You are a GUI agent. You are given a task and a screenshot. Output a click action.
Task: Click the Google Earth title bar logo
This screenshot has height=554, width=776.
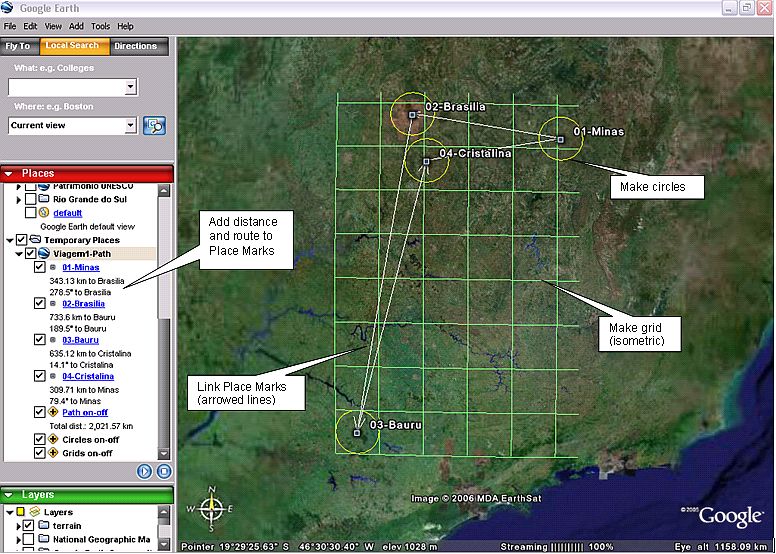click(x=7, y=8)
